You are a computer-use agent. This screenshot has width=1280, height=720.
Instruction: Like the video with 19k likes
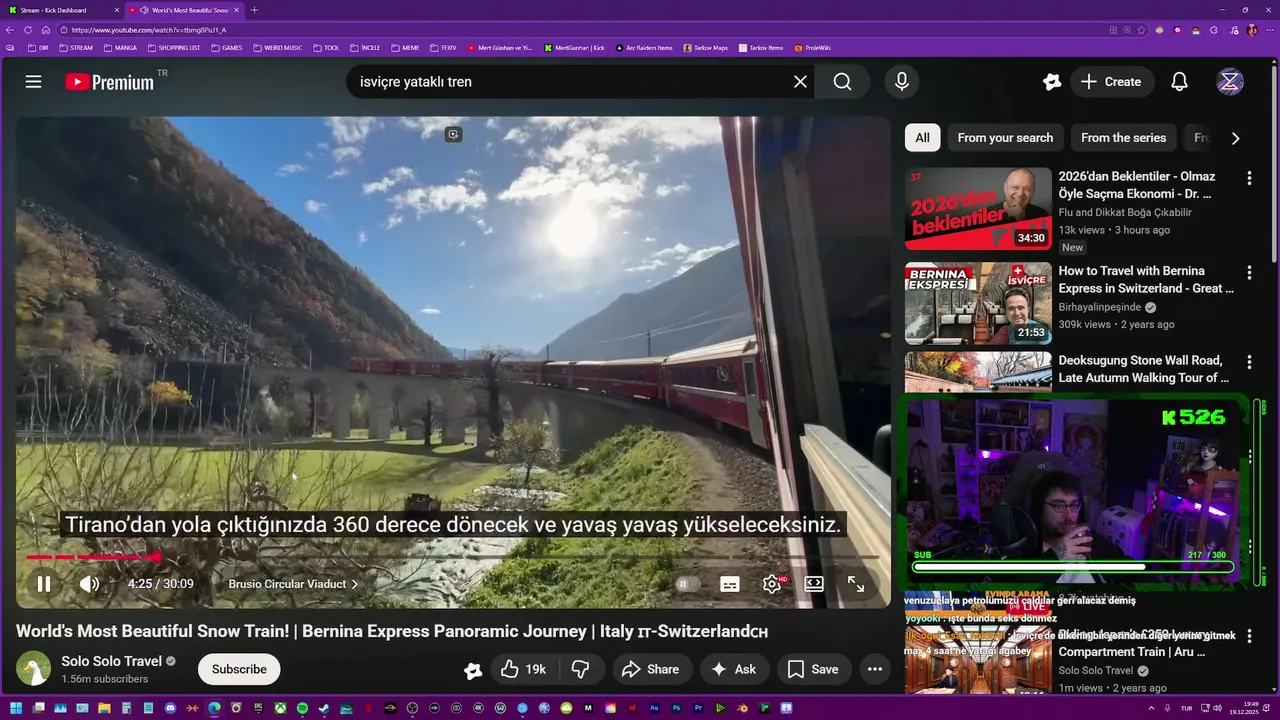click(x=523, y=669)
